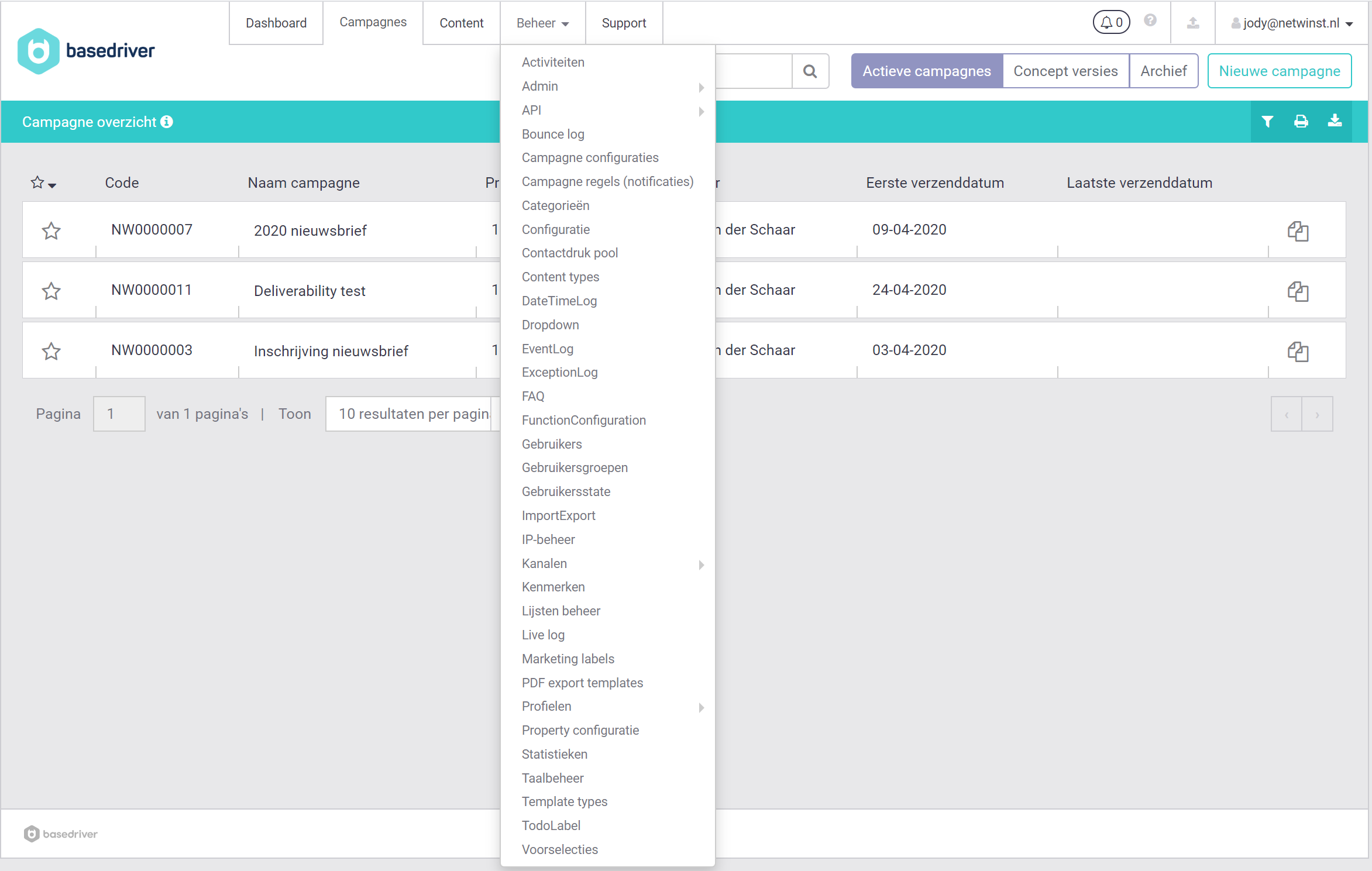The width and height of the screenshot is (1372, 871).
Task: Open PDF export templates
Action: pyautogui.click(x=582, y=683)
